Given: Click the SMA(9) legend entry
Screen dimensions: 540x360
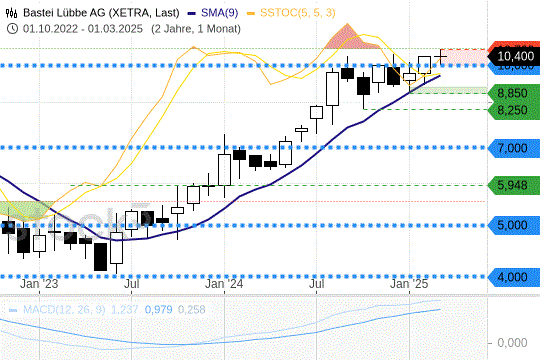Looking at the screenshot, I should pos(213,13).
